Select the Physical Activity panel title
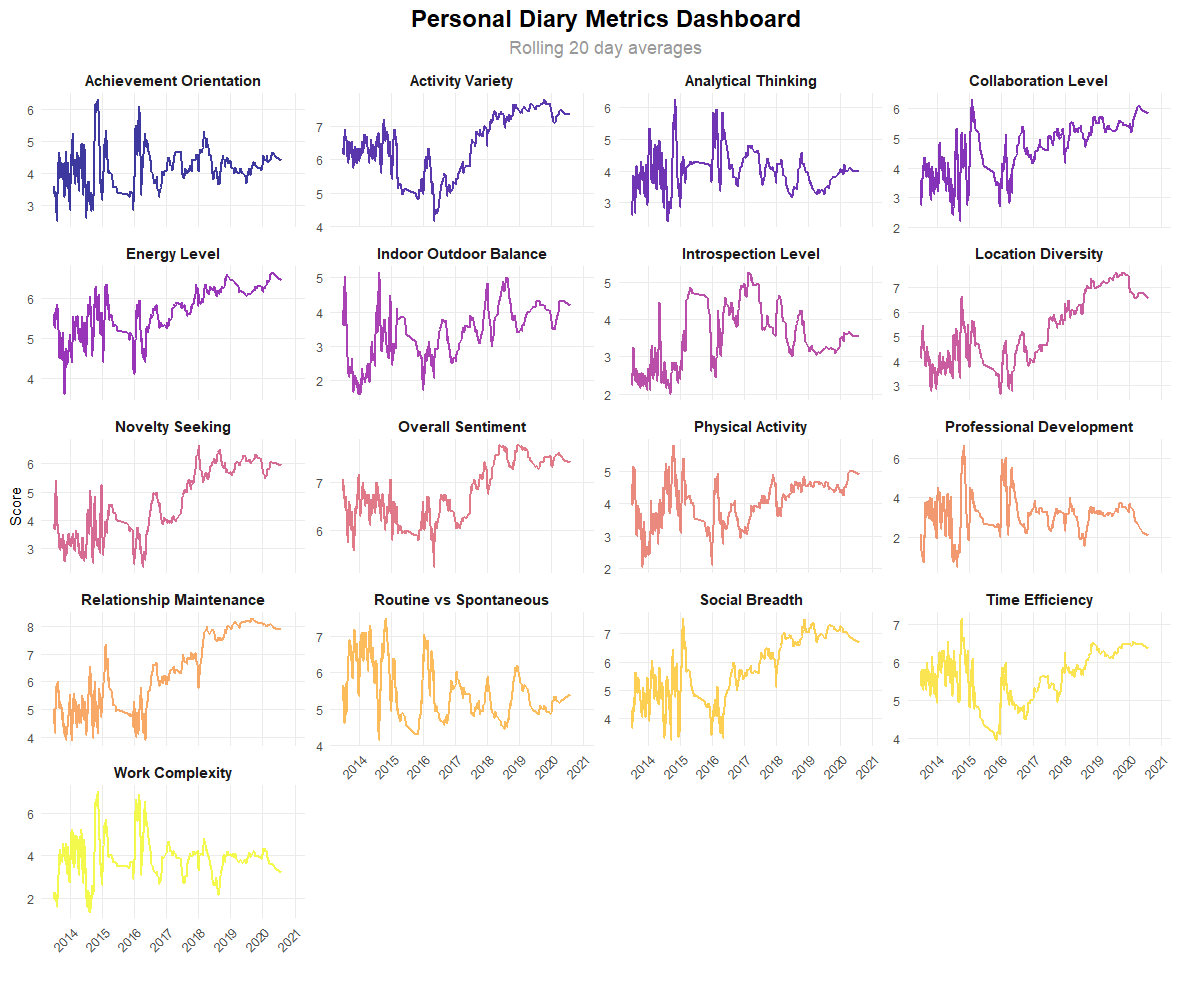 [x=750, y=427]
